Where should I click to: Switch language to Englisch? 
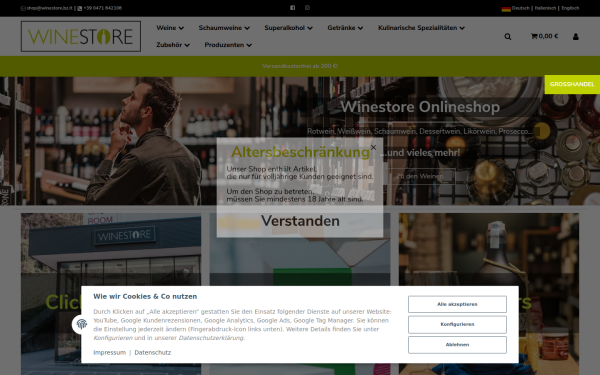coord(570,8)
